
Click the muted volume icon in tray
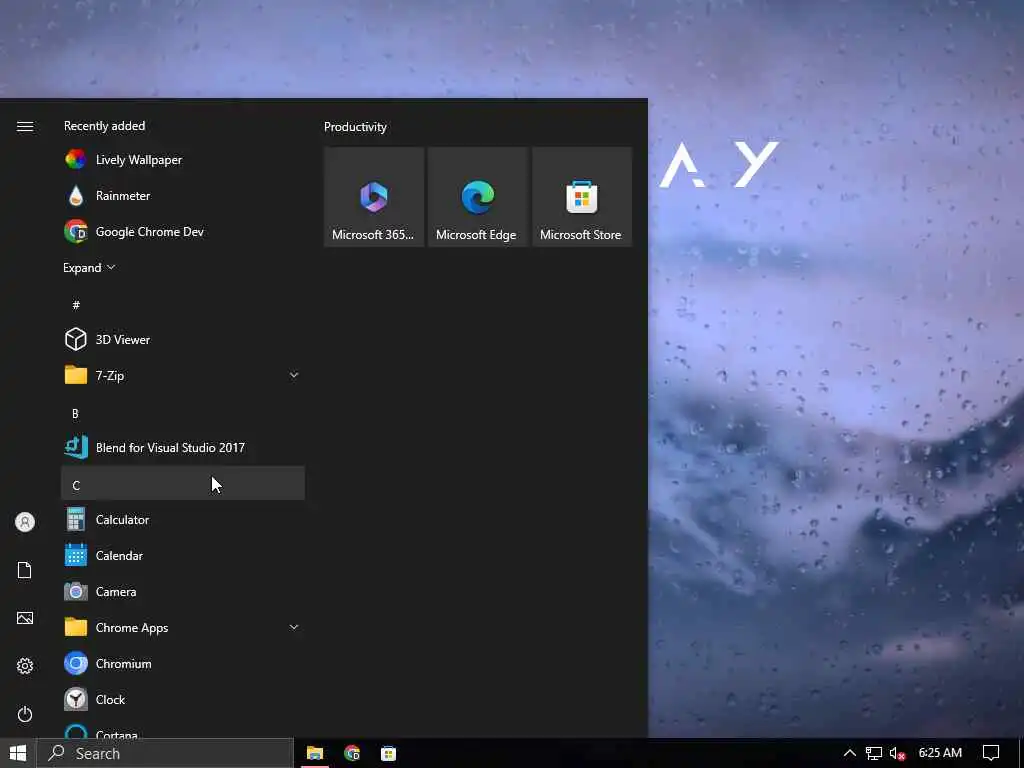[x=897, y=754]
